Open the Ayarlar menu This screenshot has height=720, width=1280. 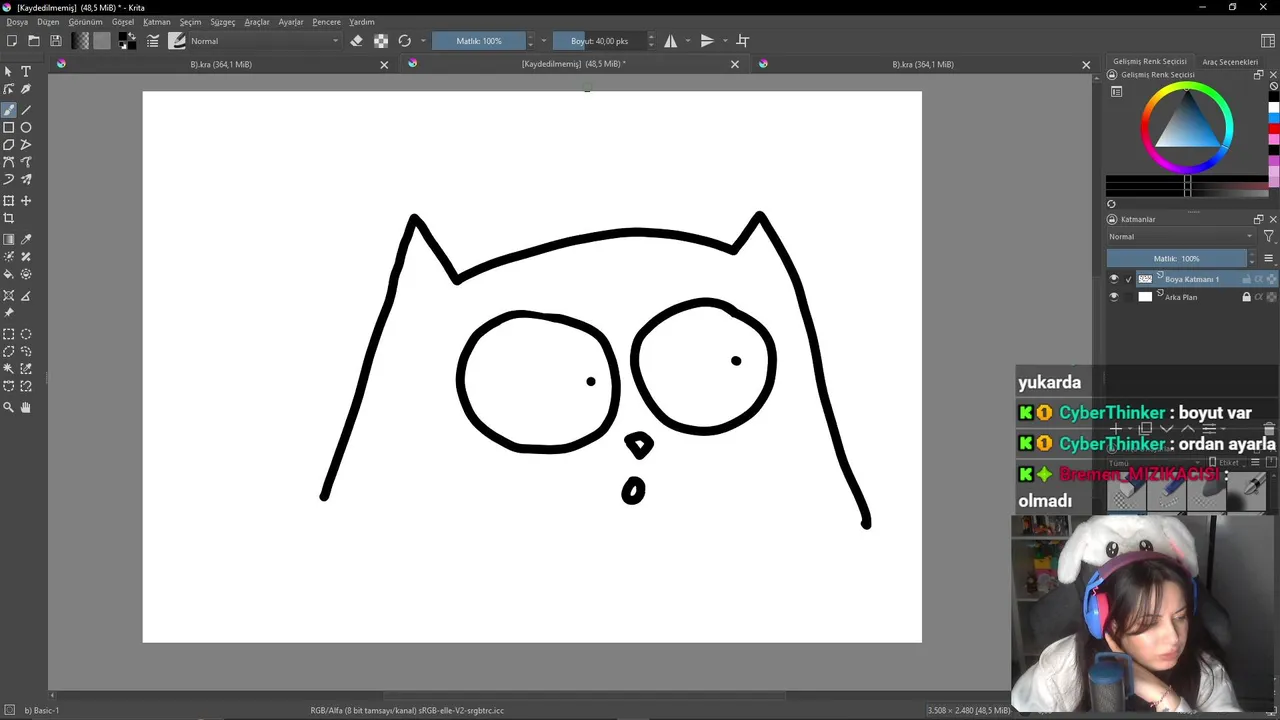291,22
